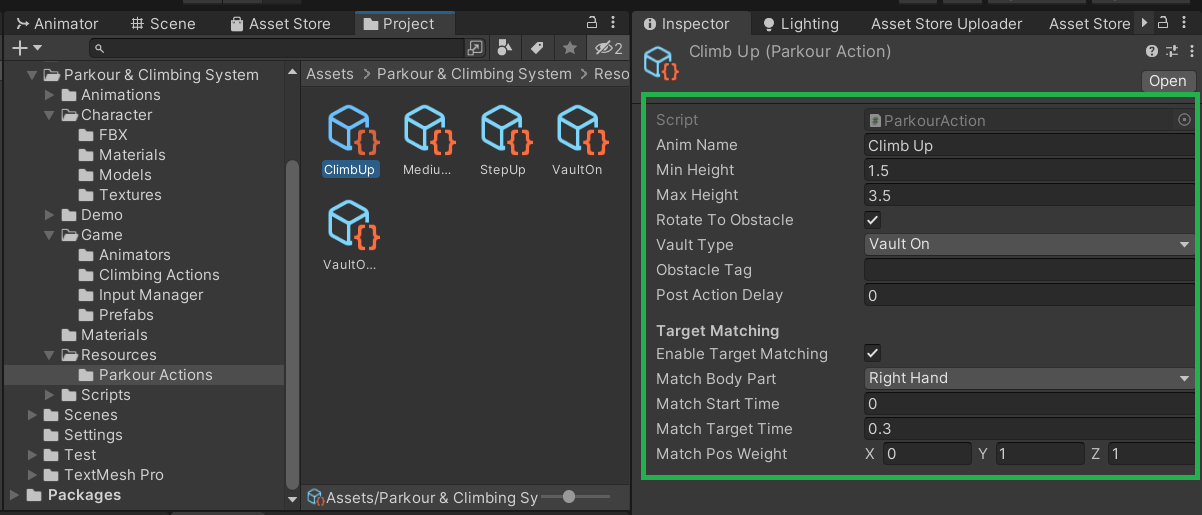Open the Vault Type dropdown
The height and width of the screenshot is (515, 1202).
point(1028,245)
